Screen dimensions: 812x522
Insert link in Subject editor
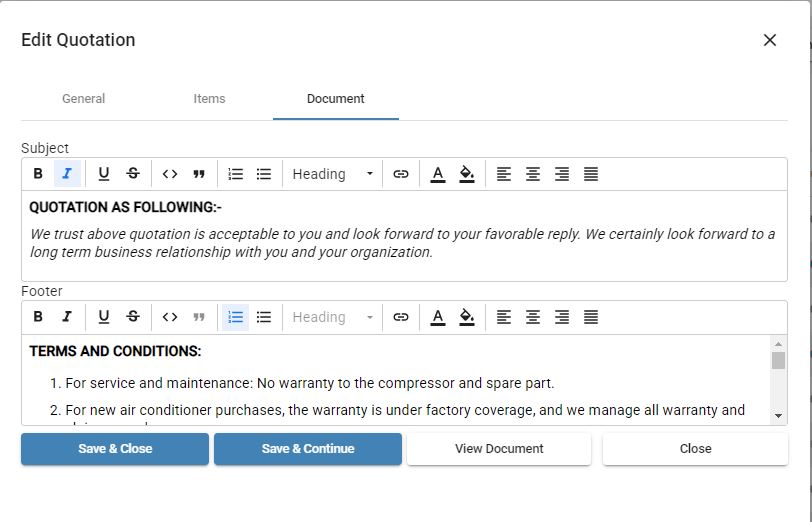pos(401,174)
